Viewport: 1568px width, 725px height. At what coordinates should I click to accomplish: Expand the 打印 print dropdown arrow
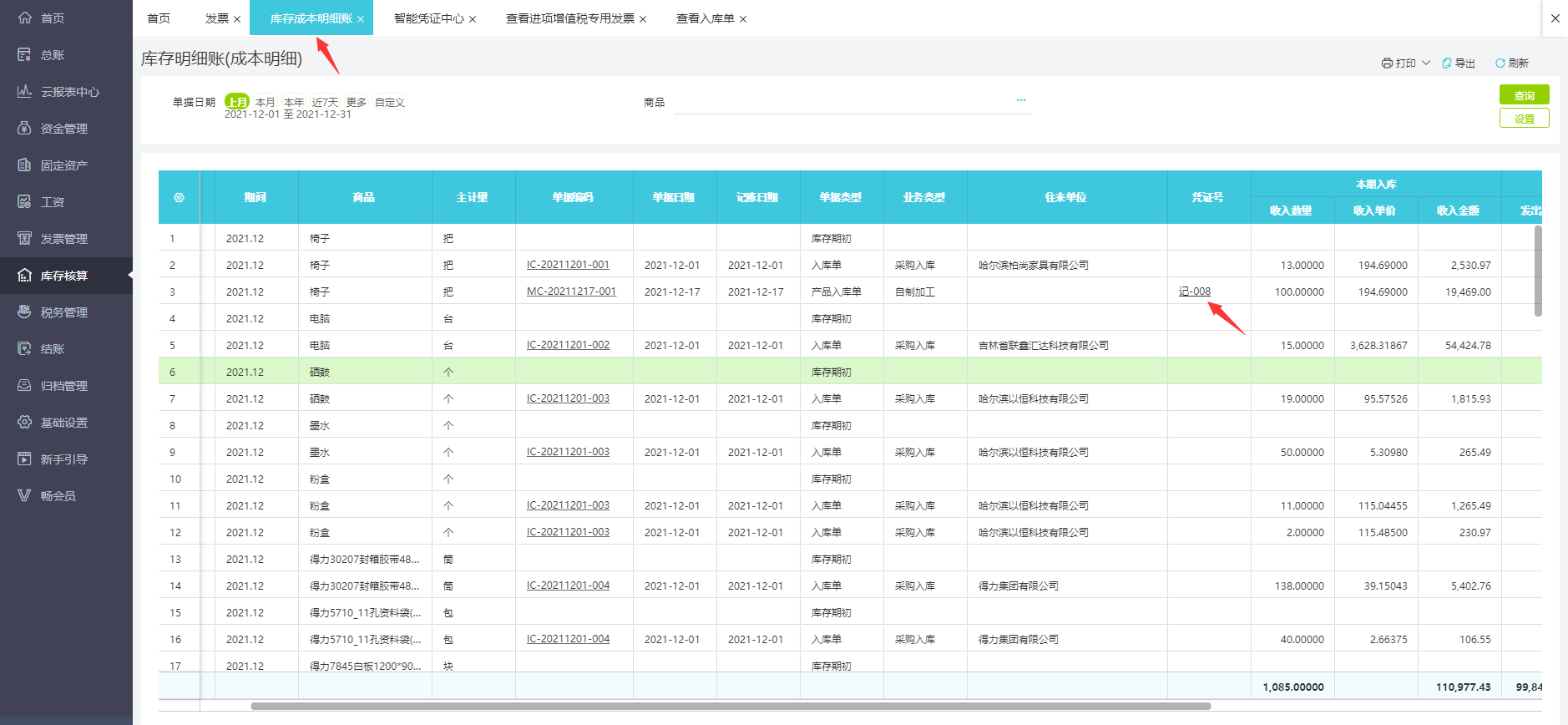point(1426,63)
